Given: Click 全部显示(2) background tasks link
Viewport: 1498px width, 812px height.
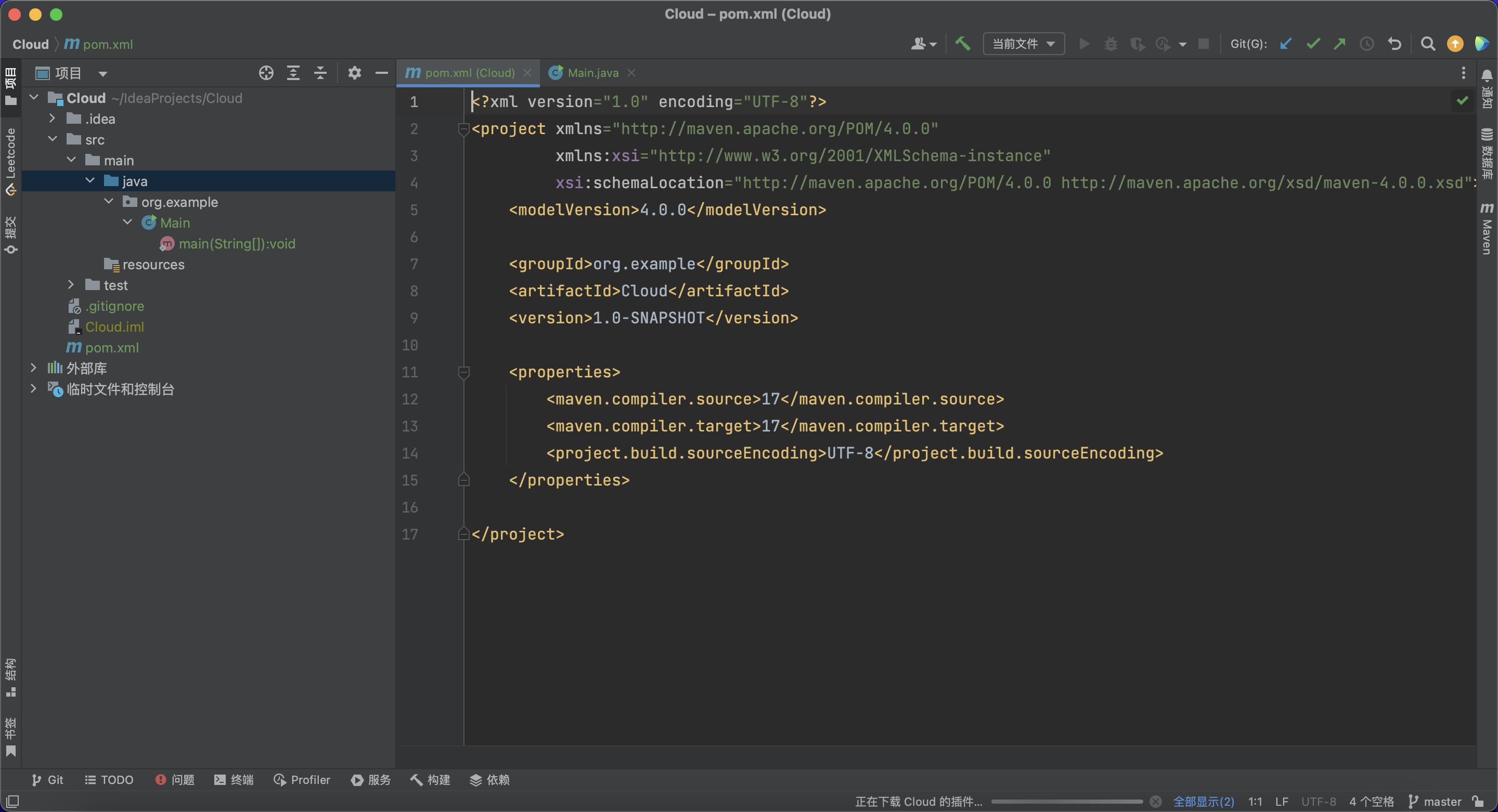Looking at the screenshot, I should click(x=1203, y=802).
